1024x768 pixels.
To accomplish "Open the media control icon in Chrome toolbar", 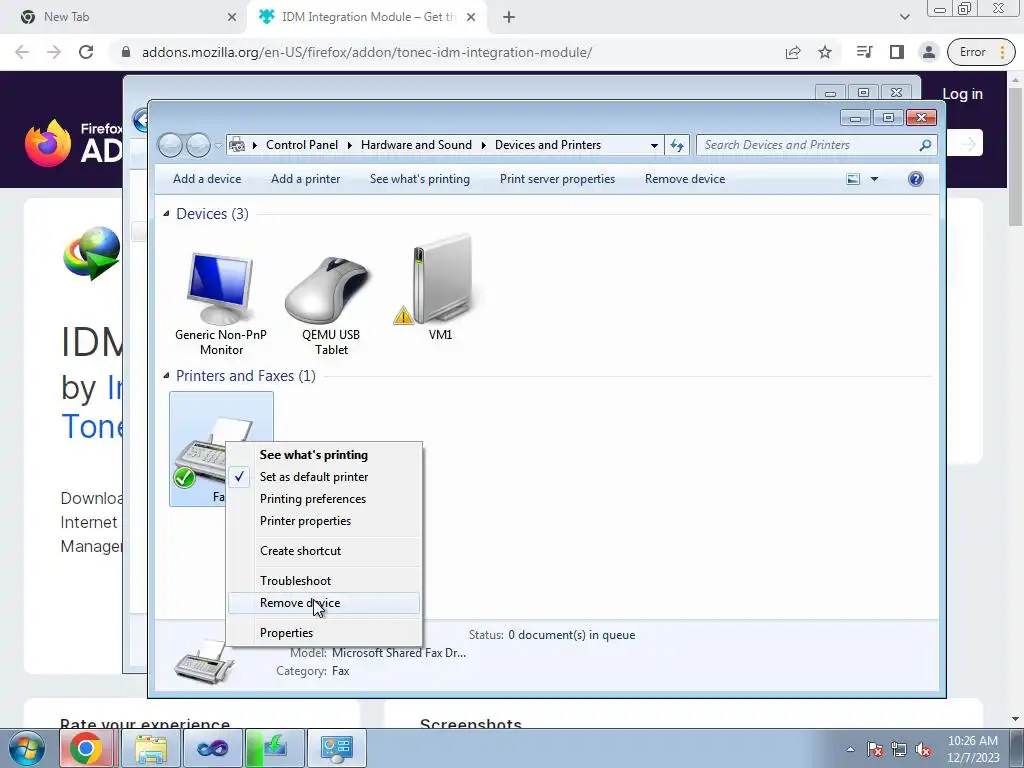I will pos(865,52).
